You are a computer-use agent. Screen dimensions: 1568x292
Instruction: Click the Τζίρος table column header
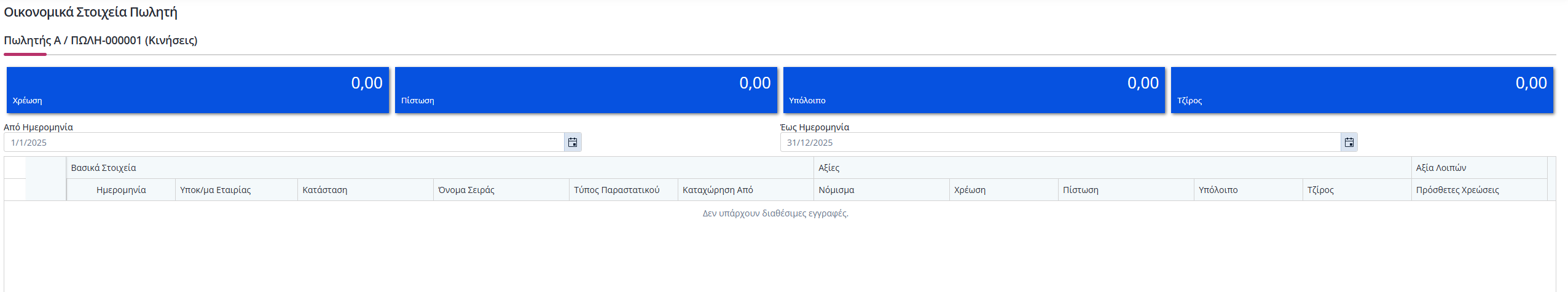(x=1357, y=190)
